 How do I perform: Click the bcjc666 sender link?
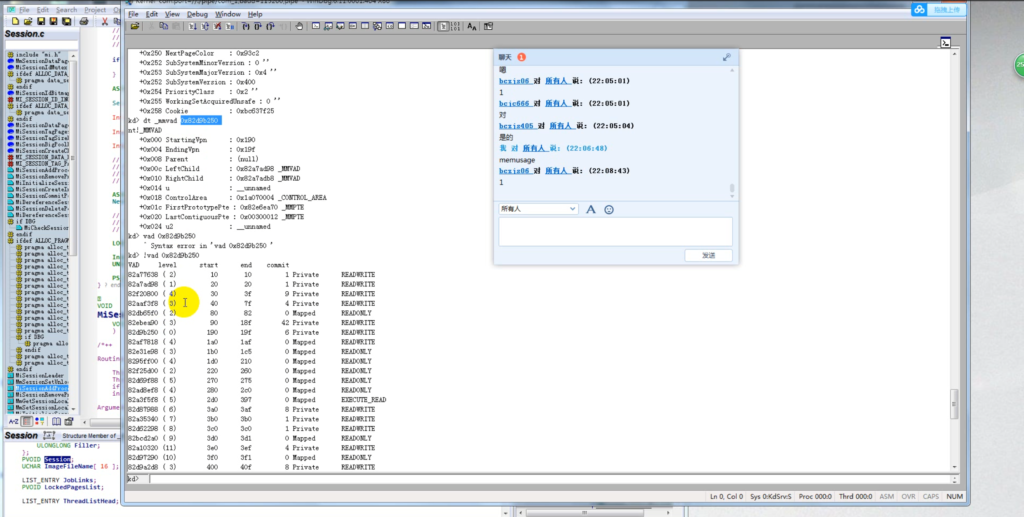(514, 103)
